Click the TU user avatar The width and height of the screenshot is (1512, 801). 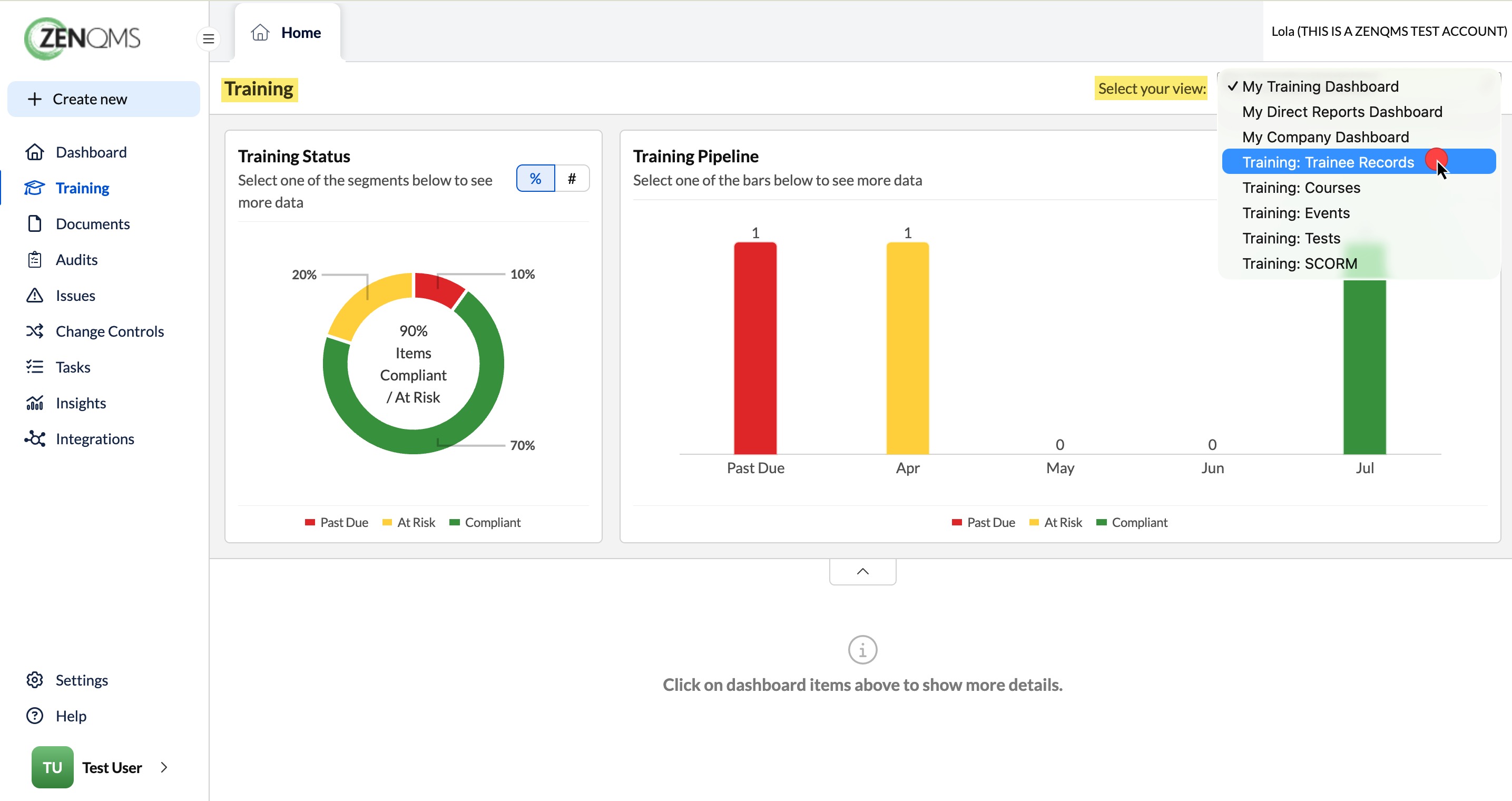tap(52, 767)
